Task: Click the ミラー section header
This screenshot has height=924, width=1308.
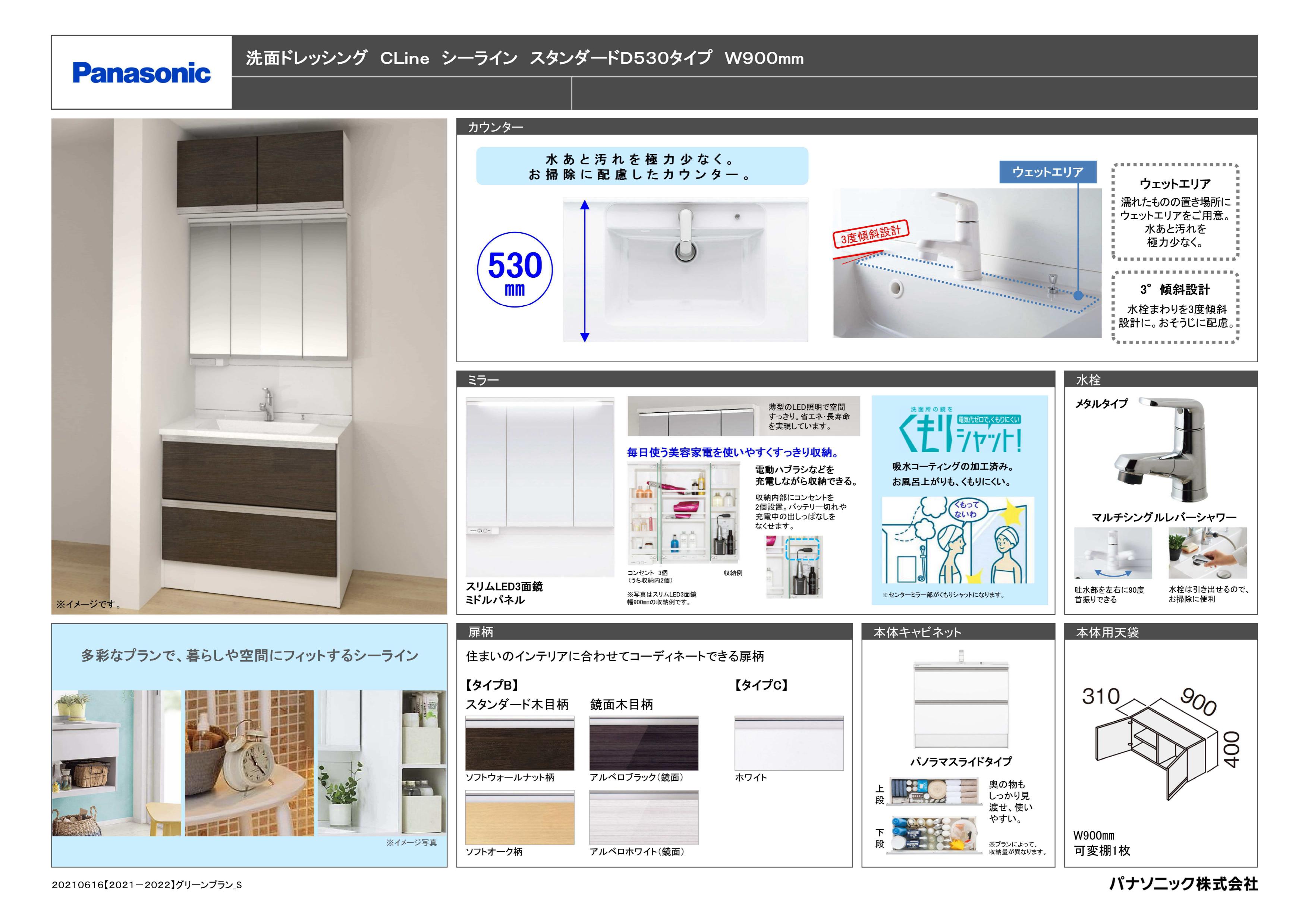Action: click(755, 380)
